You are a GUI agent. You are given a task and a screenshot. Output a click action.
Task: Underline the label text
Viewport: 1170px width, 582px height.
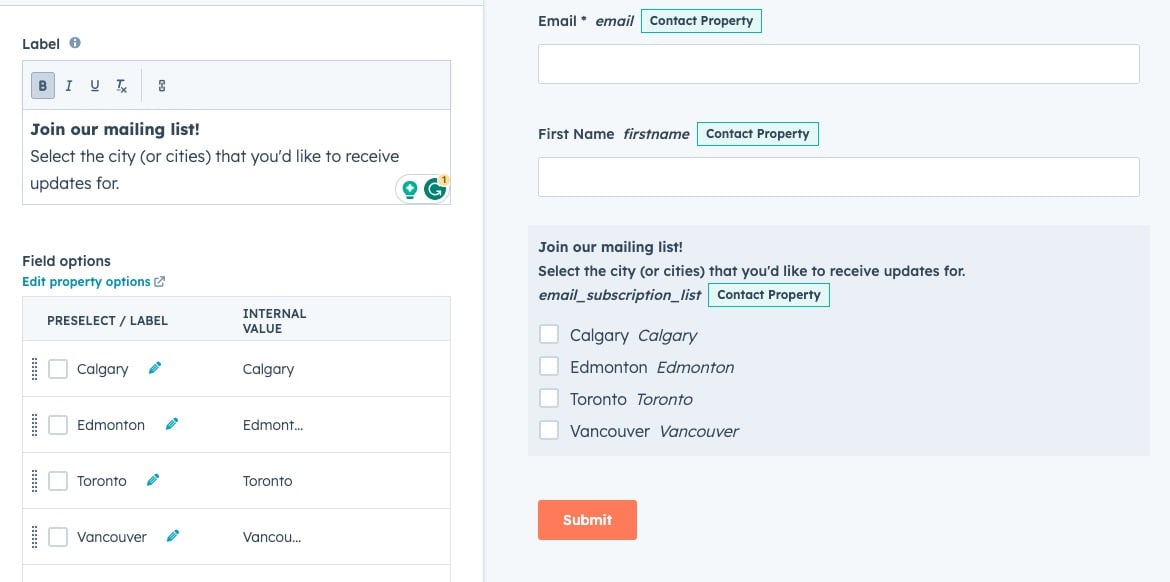click(94, 85)
